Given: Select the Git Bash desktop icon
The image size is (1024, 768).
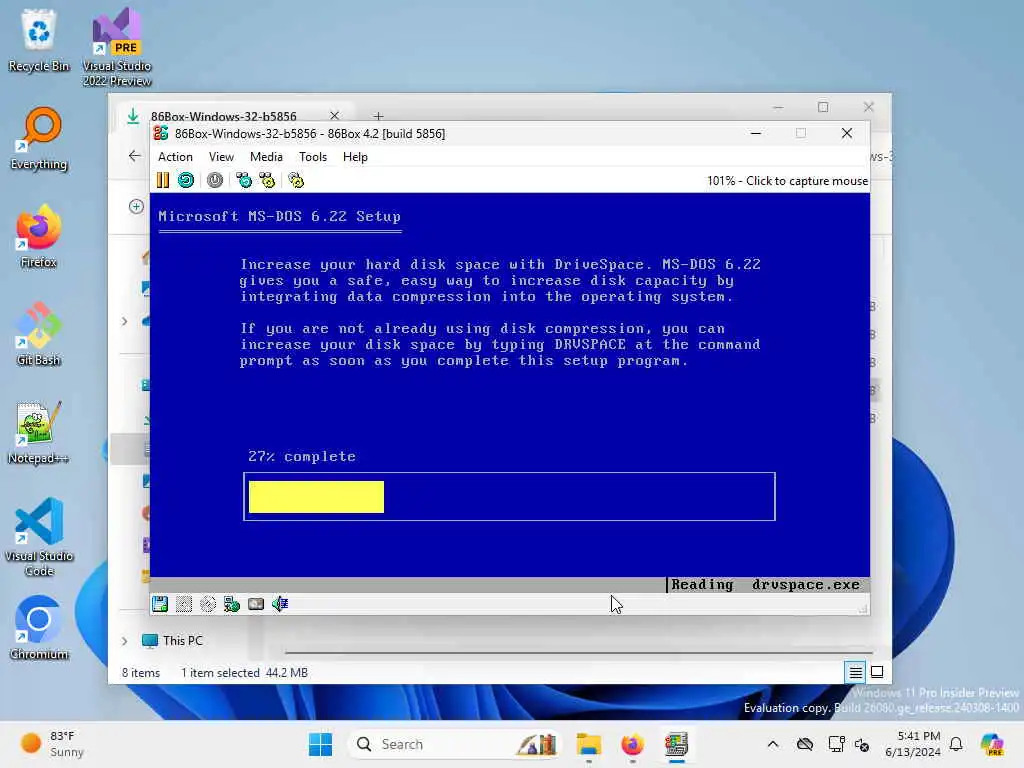Looking at the screenshot, I should point(39,334).
